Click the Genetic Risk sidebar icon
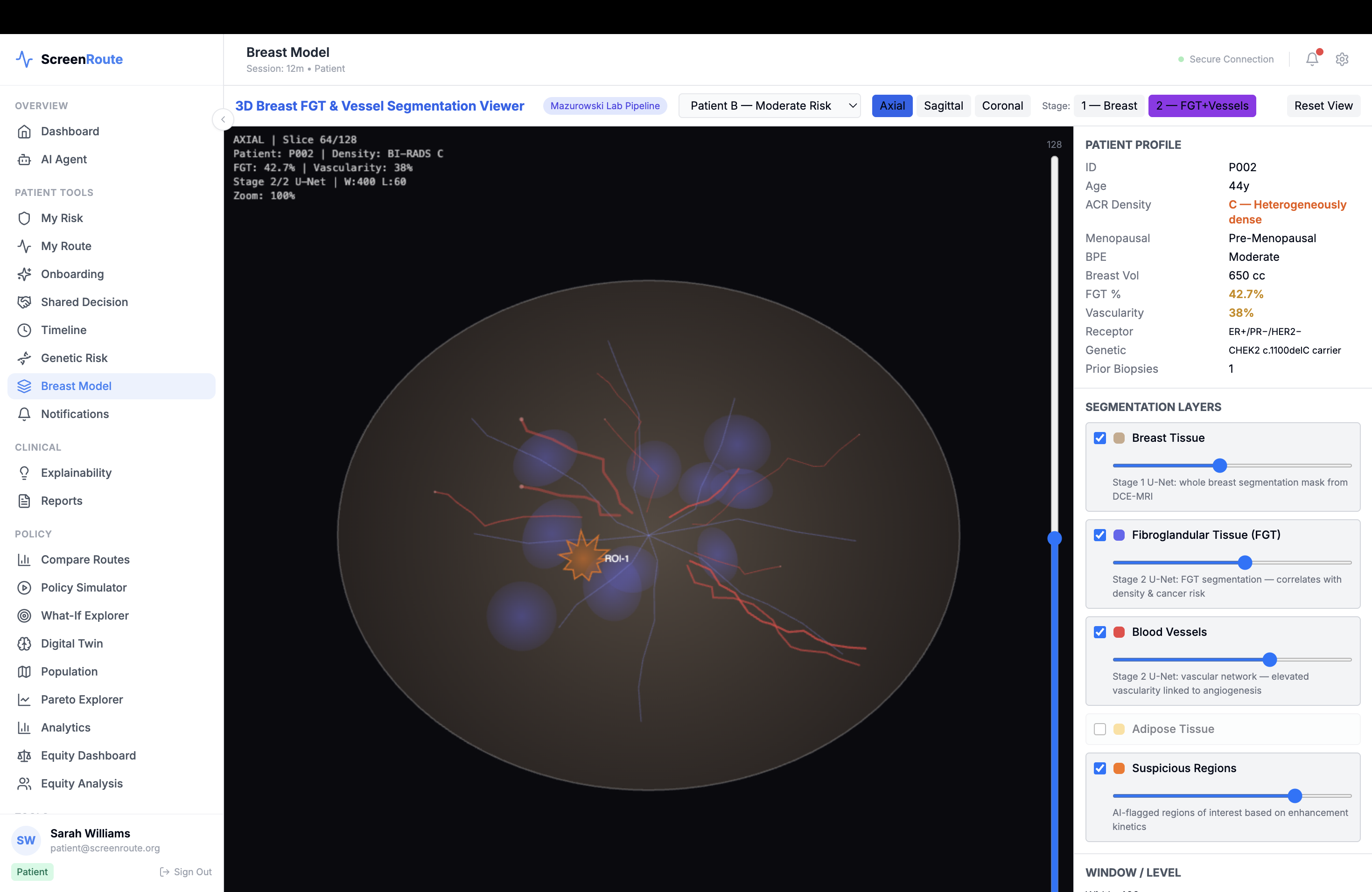 coord(24,358)
